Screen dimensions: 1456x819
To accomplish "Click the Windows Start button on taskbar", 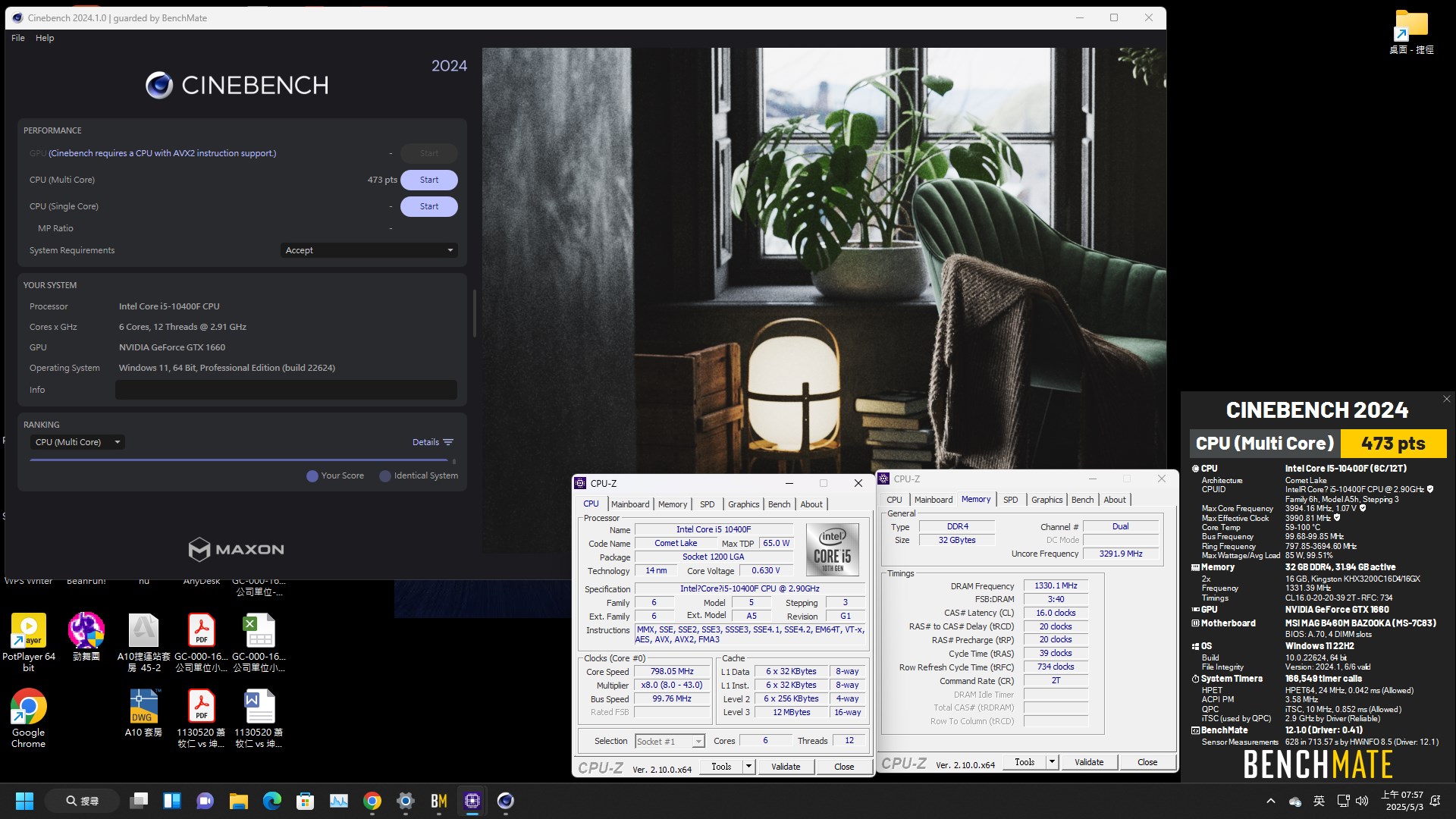I will click(24, 801).
